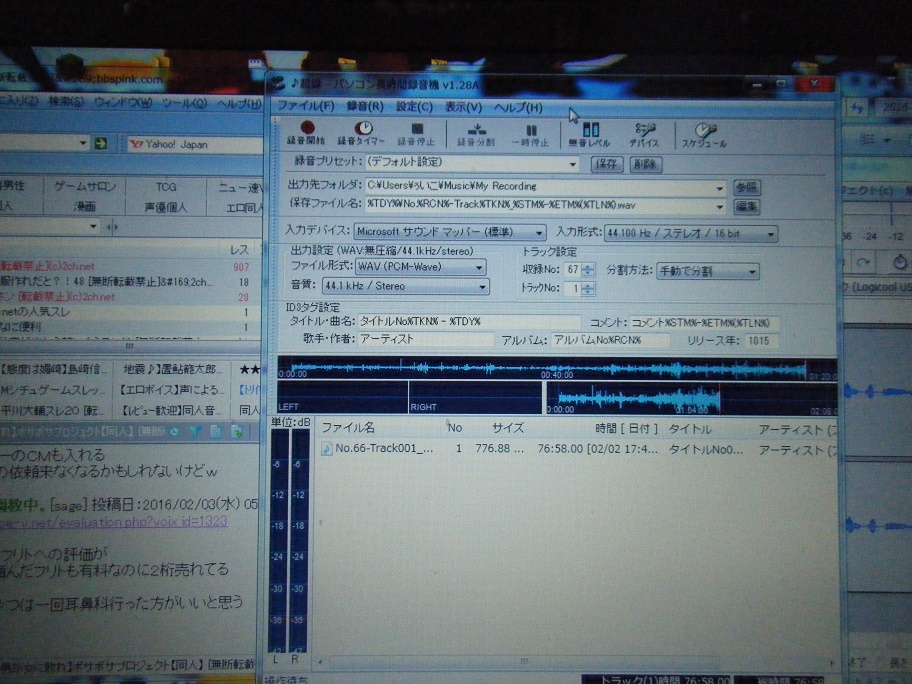Viewport: 912px width, 684px height.
Task: Open the ファイル(F) menu
Action: pyautogui.click(x=305, y=106)
